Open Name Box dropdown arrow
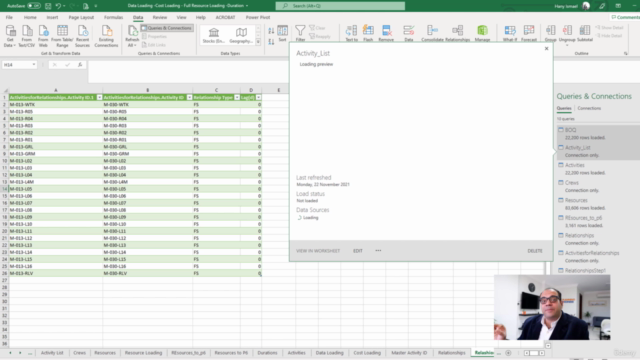Screen dimensions: 640x360 point(33,65)
